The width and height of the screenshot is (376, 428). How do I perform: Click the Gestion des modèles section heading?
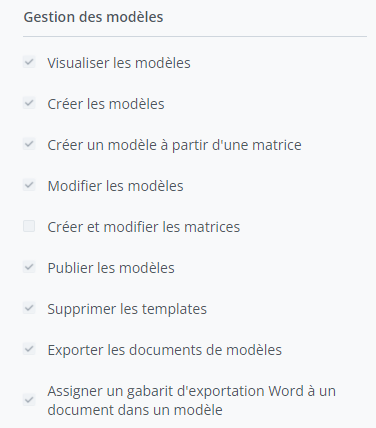click(93, 17)
